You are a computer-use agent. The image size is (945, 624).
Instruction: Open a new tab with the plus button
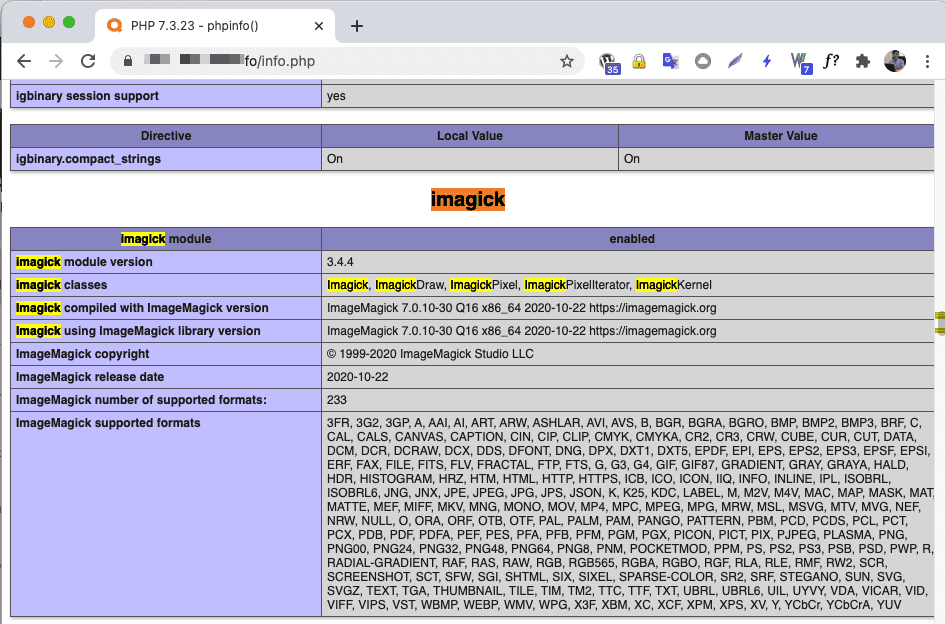(357, 26)
